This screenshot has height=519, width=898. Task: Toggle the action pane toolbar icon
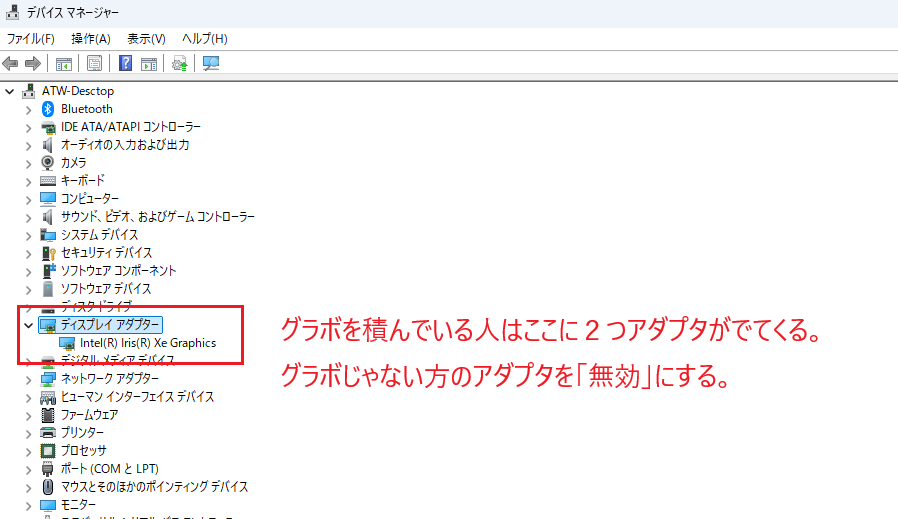(x=149, y=63)
